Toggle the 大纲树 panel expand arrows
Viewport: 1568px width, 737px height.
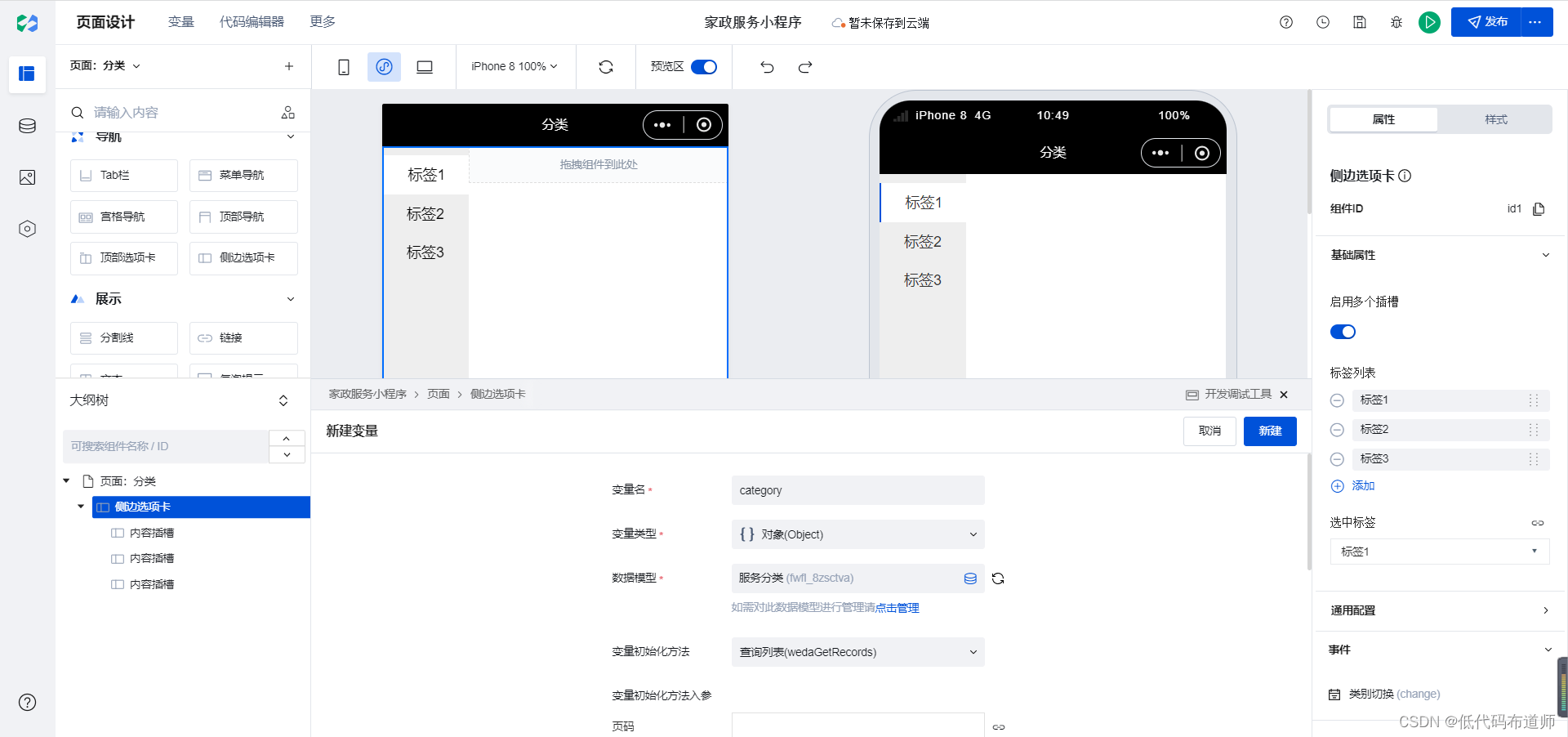[x=283, y=400]
